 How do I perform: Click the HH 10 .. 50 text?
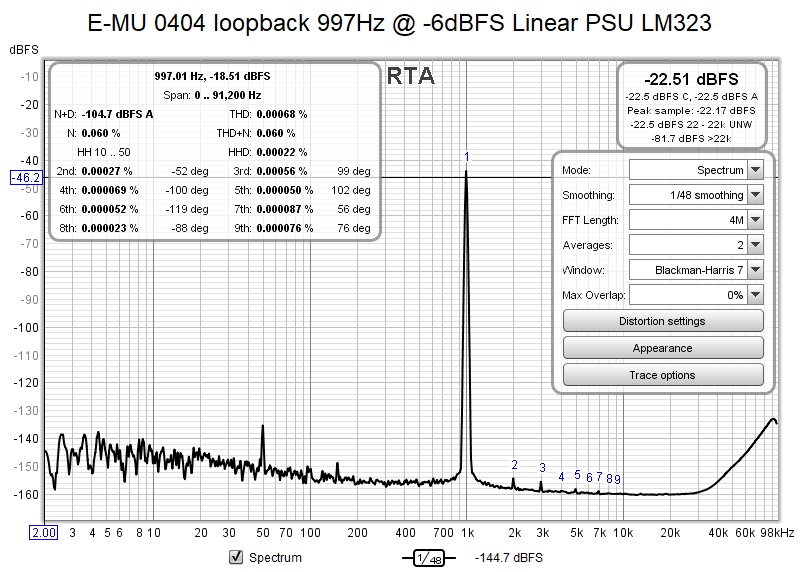click(104, 152)
